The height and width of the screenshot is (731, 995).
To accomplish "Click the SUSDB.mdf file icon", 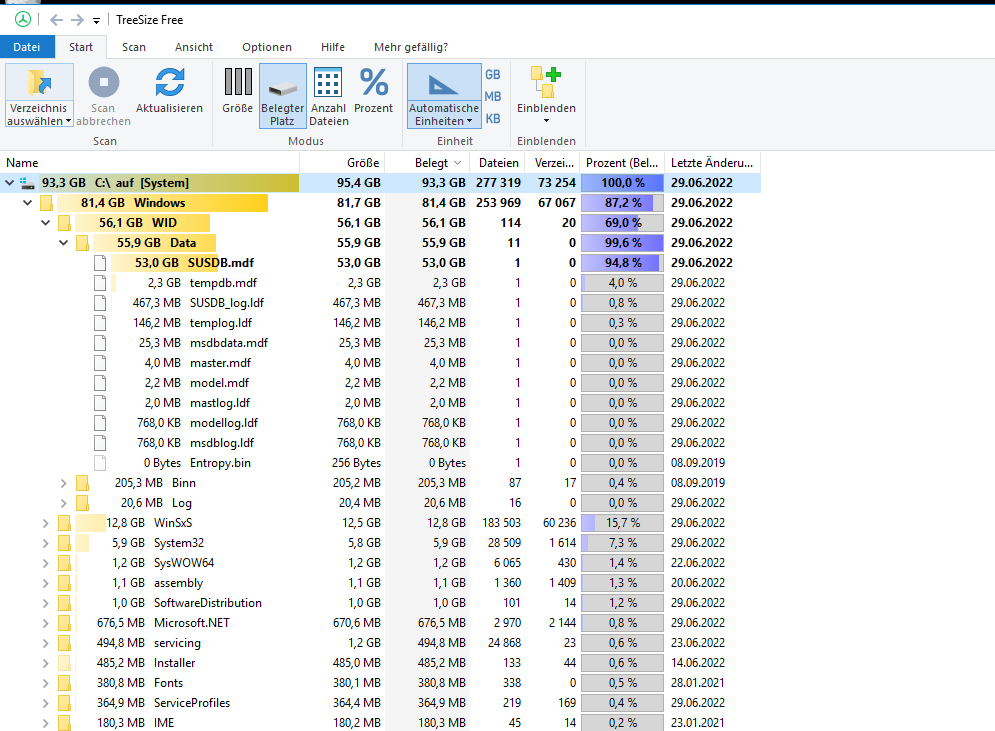I will pos(100,263).
